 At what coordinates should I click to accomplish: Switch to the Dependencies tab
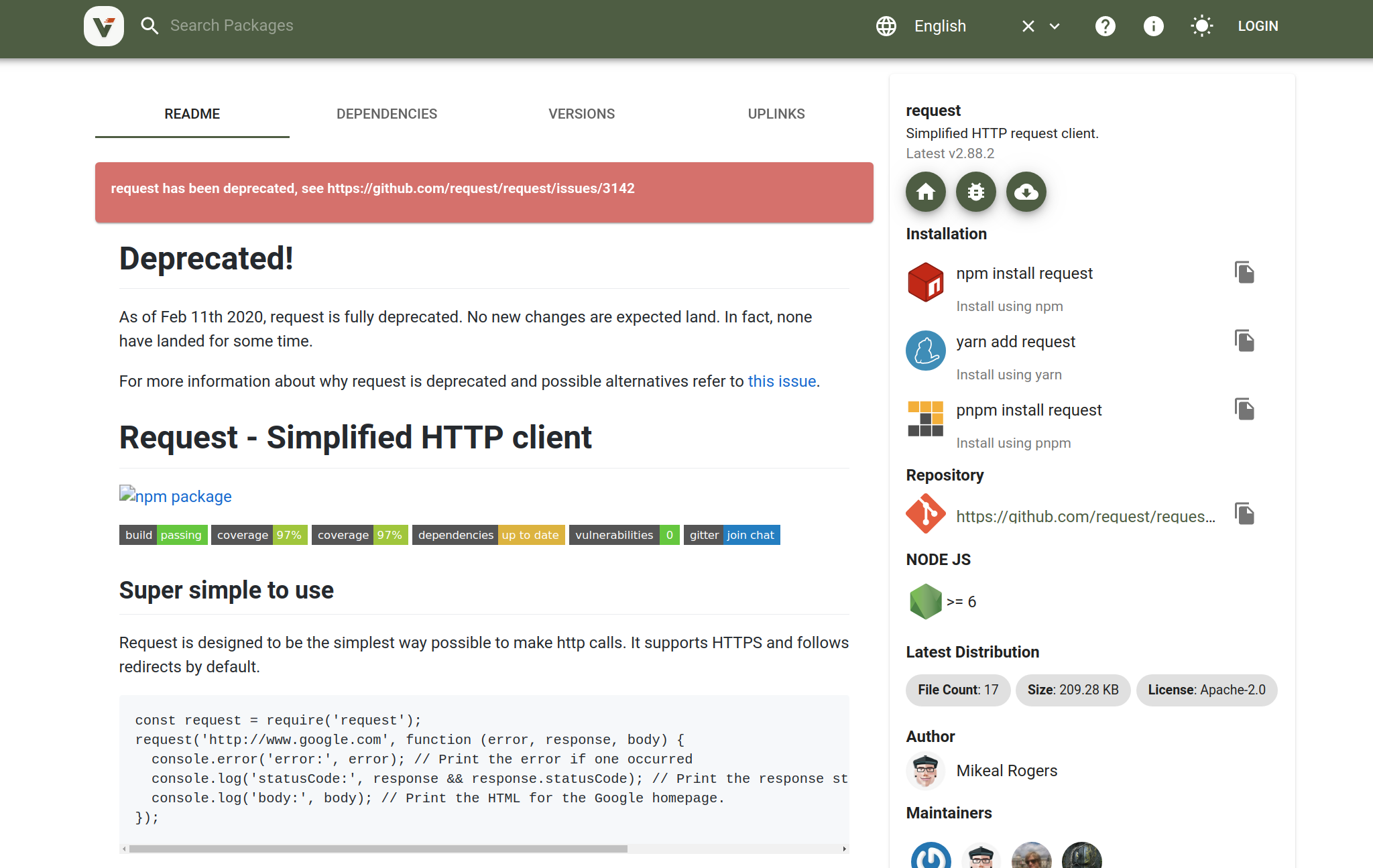click(x=387, y=114)
